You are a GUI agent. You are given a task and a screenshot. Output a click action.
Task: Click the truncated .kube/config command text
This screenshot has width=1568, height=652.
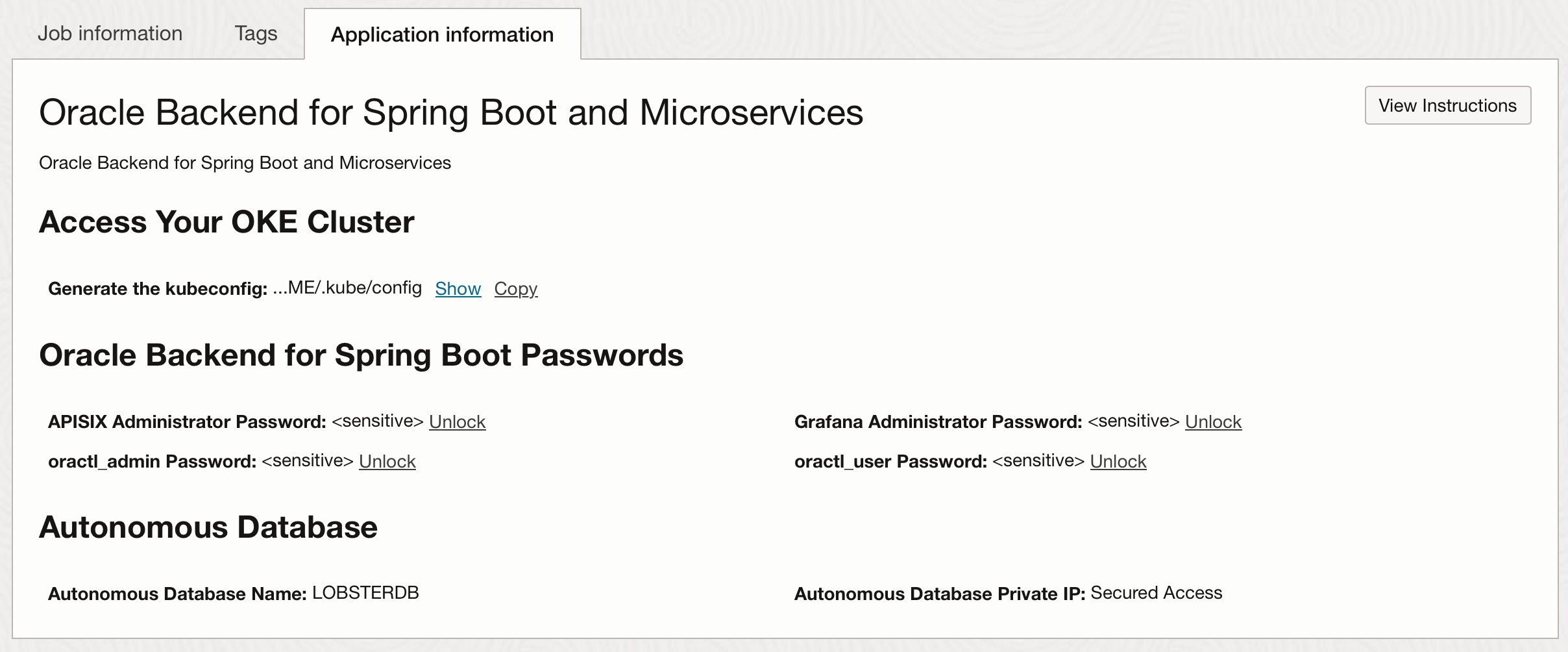point(347,288)
